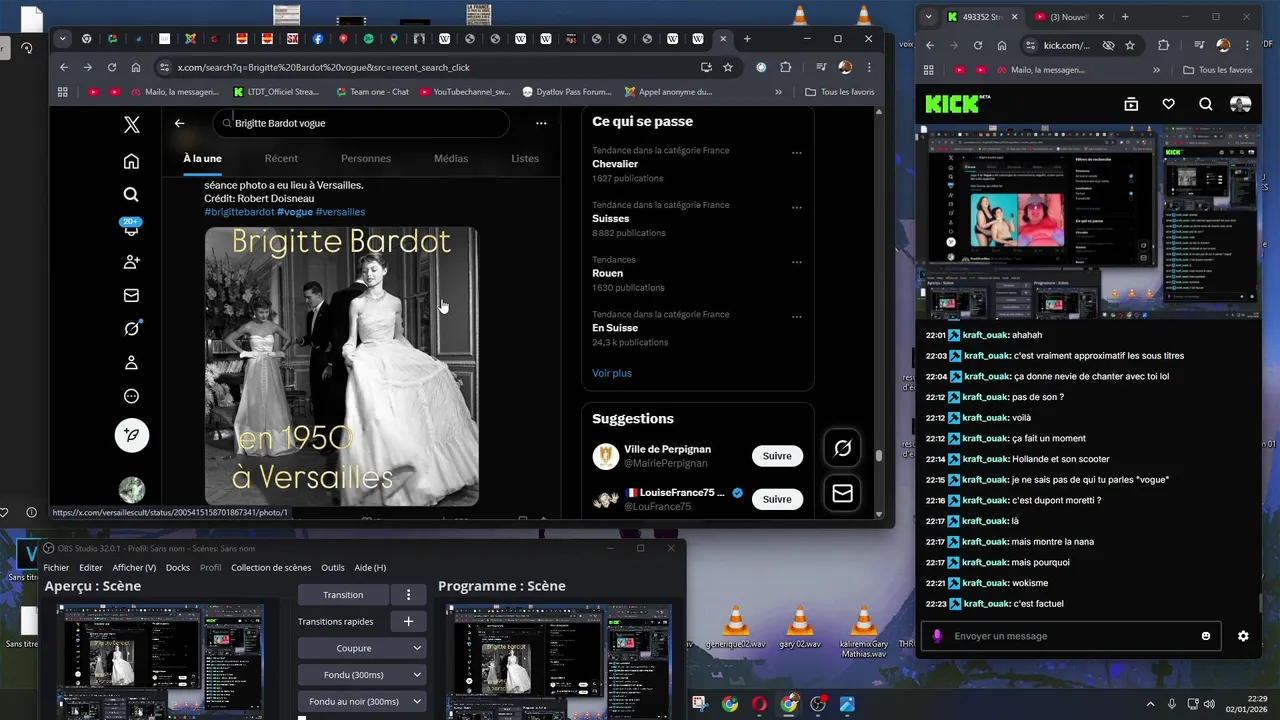Screen dimensions: 1280x720
Task: Open Kick profile avatar menu
Action: [1240, 104]
